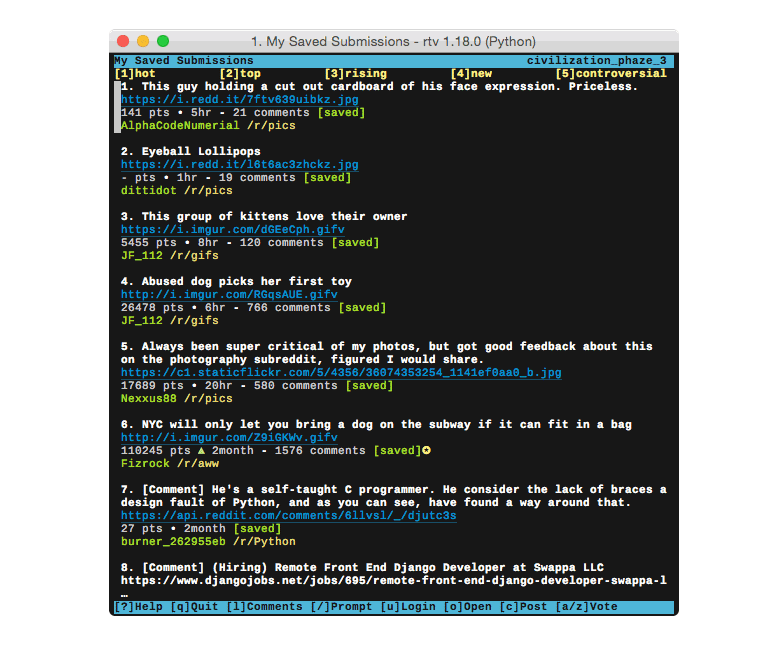This screenshot has width=771, height=650.
Task: Click the civilization_phaze_3 username in the header
Action: click(596, 61)
